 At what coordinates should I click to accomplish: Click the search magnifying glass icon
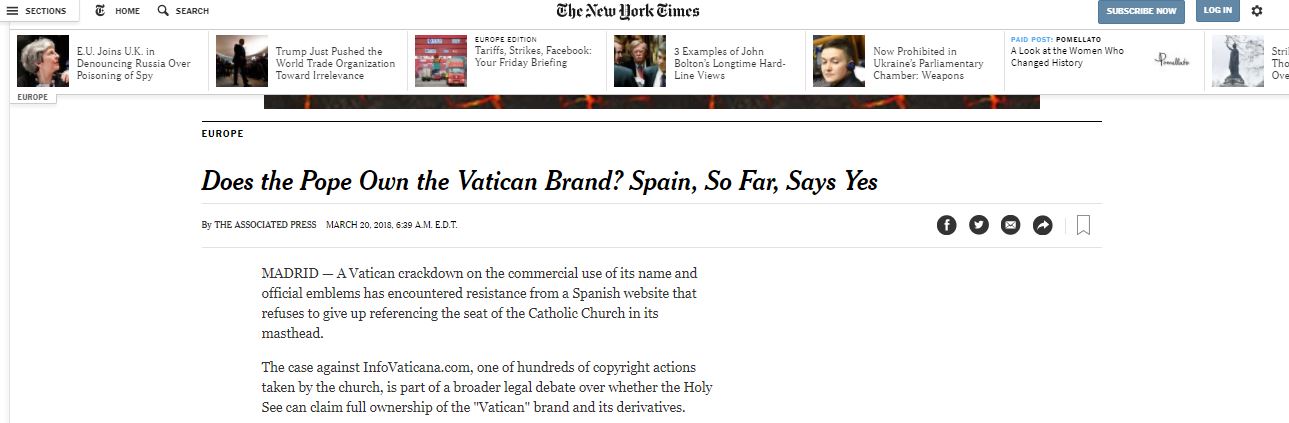163,11
